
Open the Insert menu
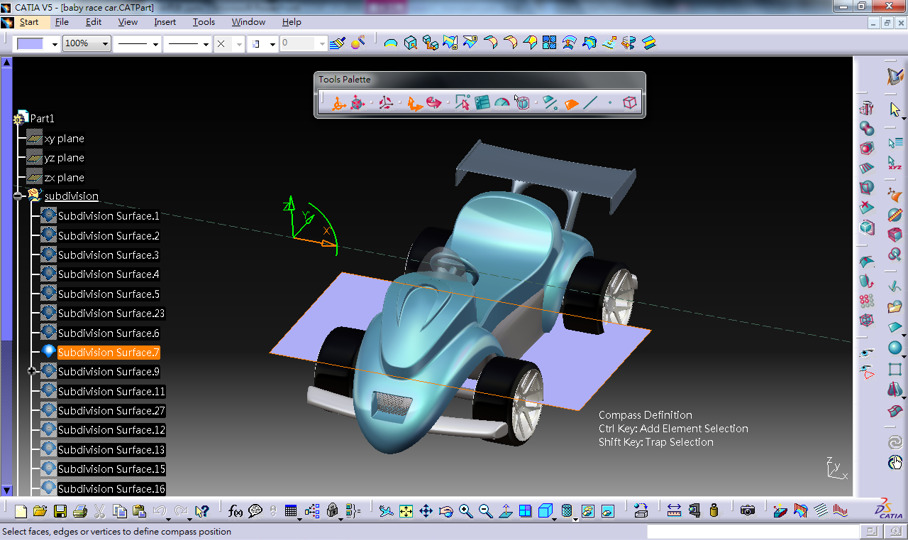(165, 22)
